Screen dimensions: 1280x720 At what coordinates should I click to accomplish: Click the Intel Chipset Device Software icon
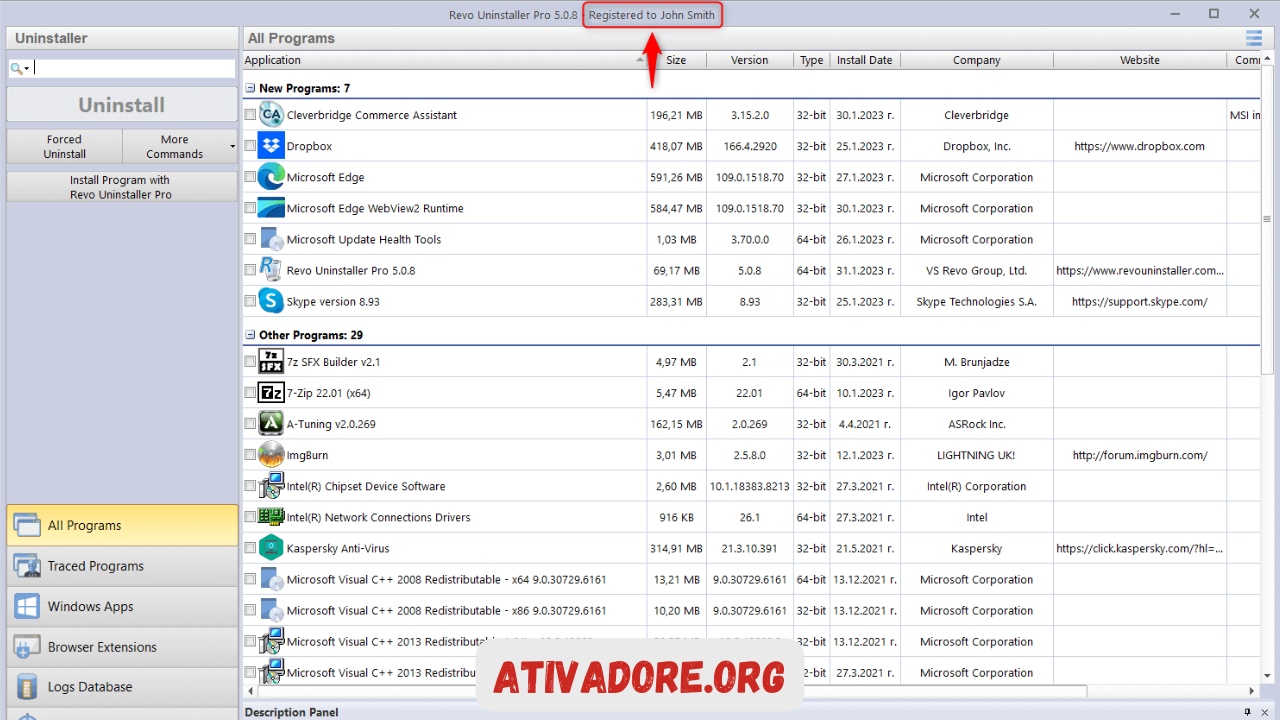(271, 486)
